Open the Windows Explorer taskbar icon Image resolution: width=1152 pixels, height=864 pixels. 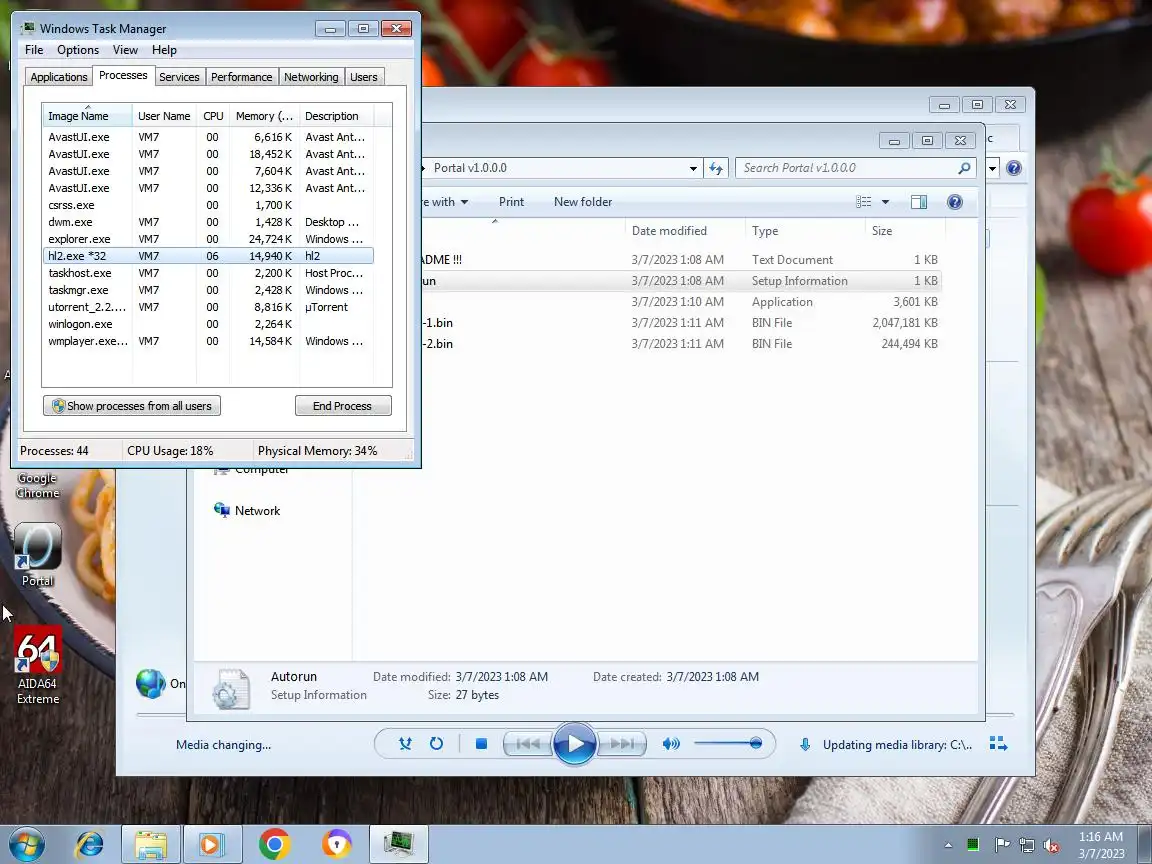point(151,845)
